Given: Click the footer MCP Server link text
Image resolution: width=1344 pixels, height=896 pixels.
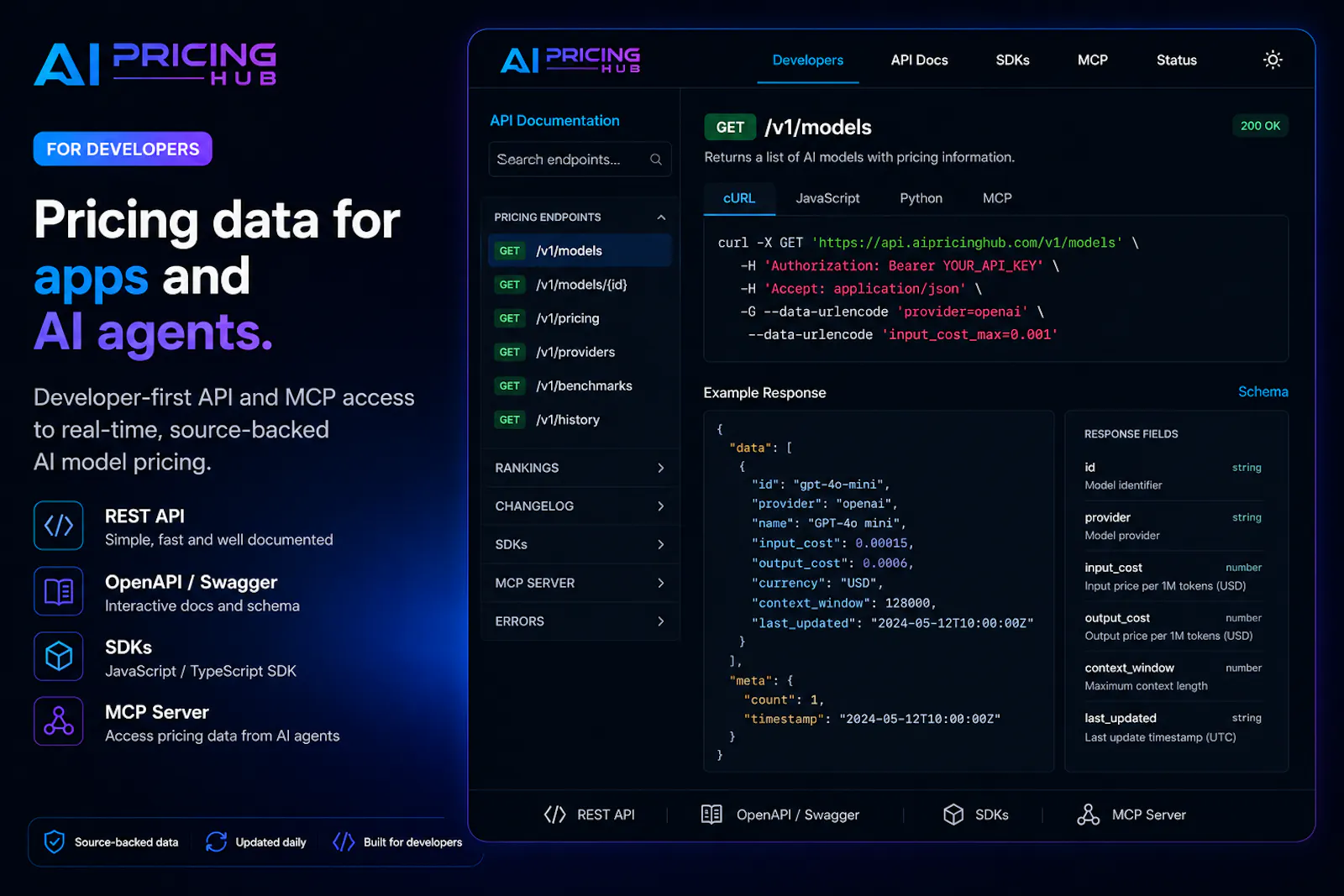Looking at the screenshot, I should (x=1148, y=815).
